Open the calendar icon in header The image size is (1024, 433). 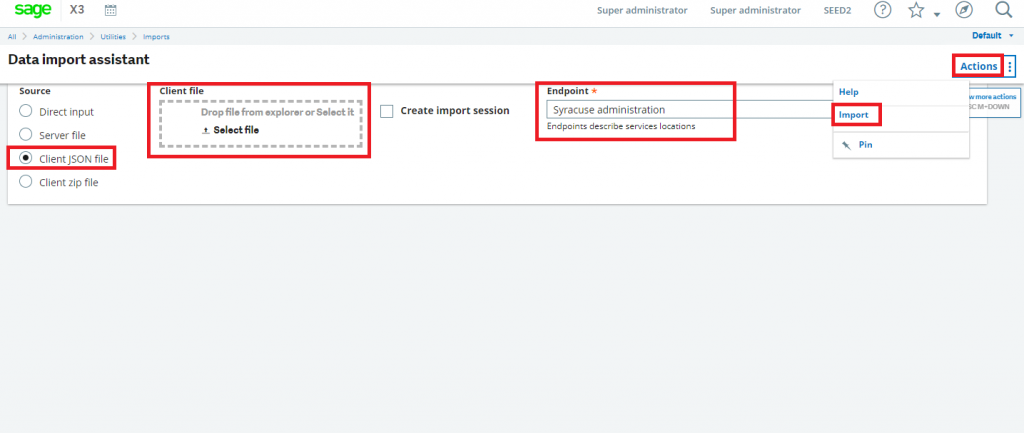pos(110,10)
